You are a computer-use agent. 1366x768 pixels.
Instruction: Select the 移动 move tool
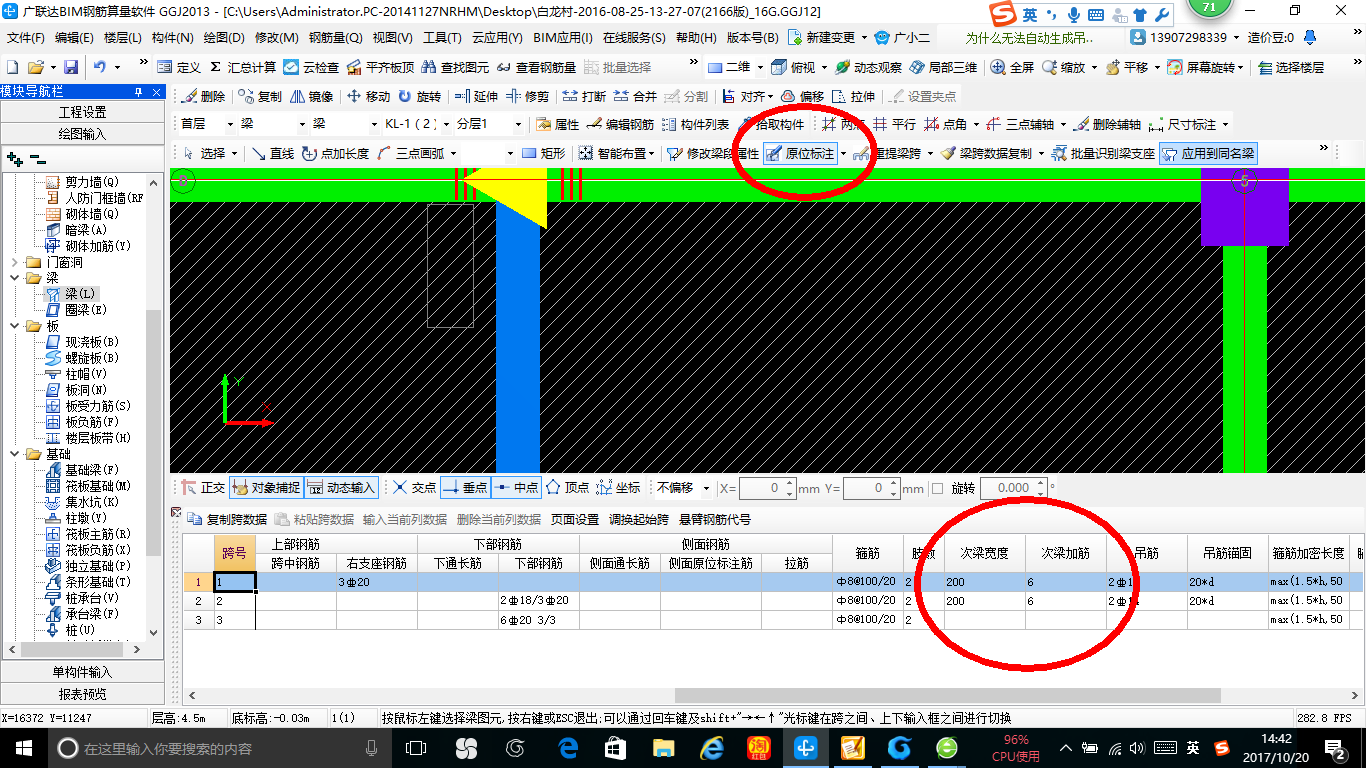[x=368, y=96]
